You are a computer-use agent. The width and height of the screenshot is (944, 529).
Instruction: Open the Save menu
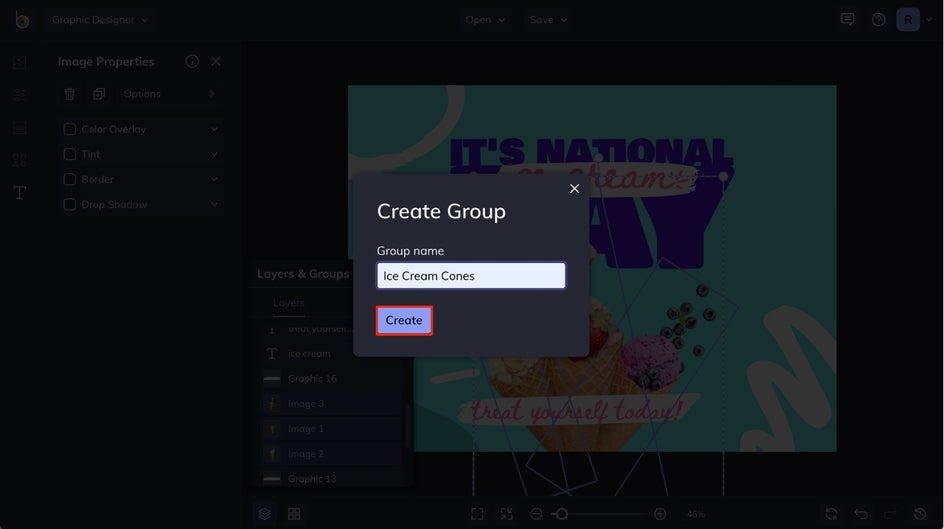click(548, 20)
